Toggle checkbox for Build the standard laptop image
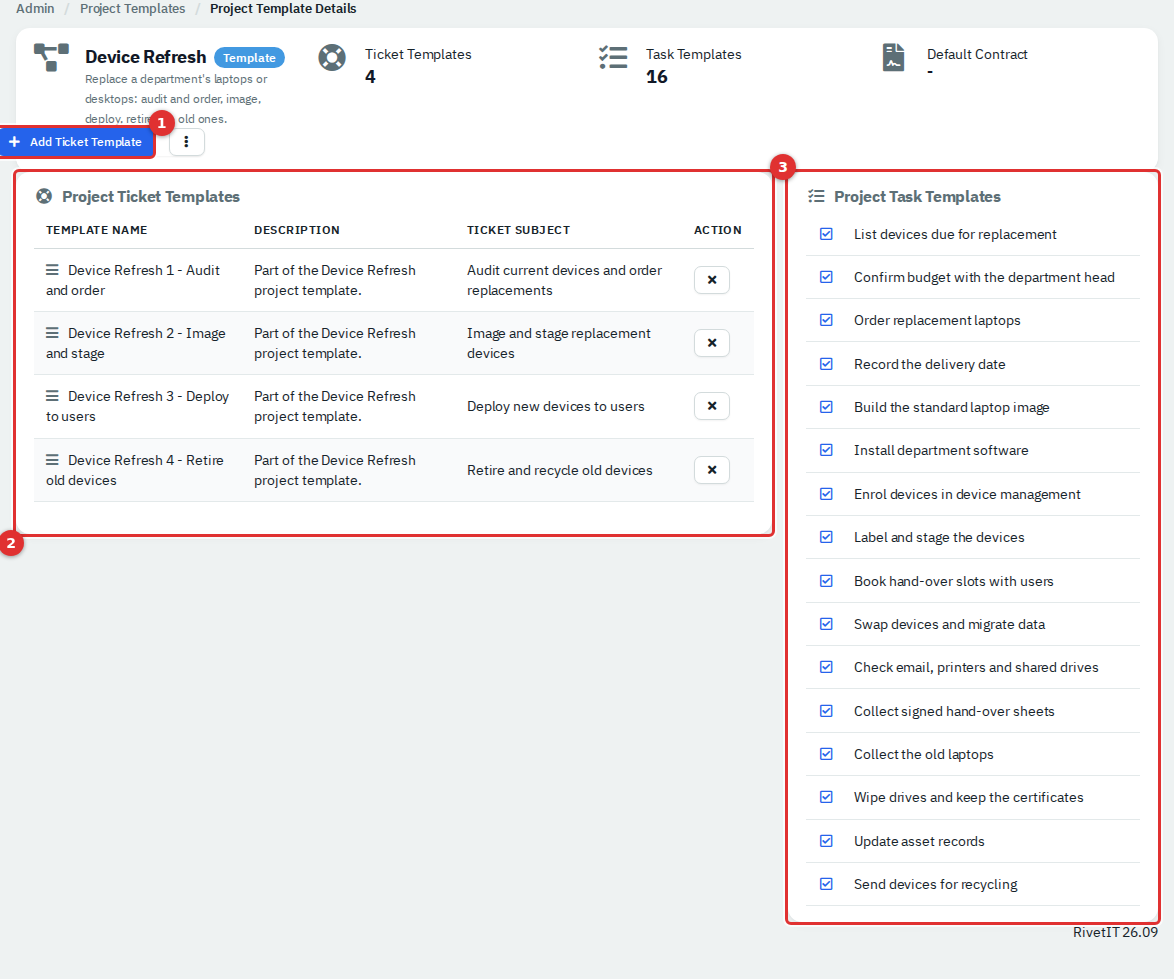Image resolution: width=1174 pixels, height=979 pixels. tap(827, 407)
